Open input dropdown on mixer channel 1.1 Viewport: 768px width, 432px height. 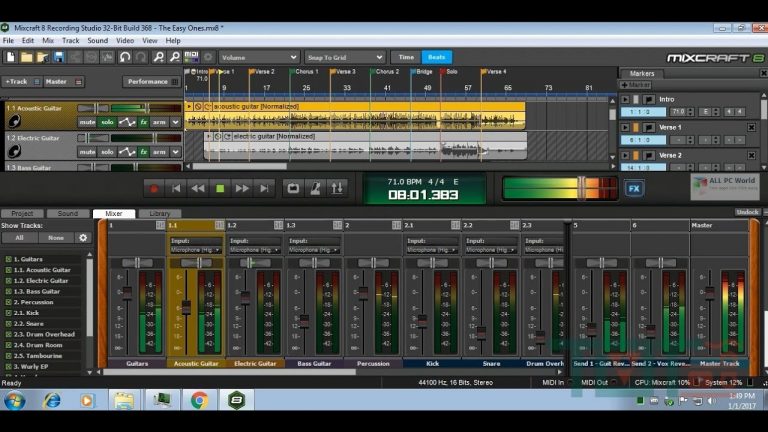tap(195, 250)
